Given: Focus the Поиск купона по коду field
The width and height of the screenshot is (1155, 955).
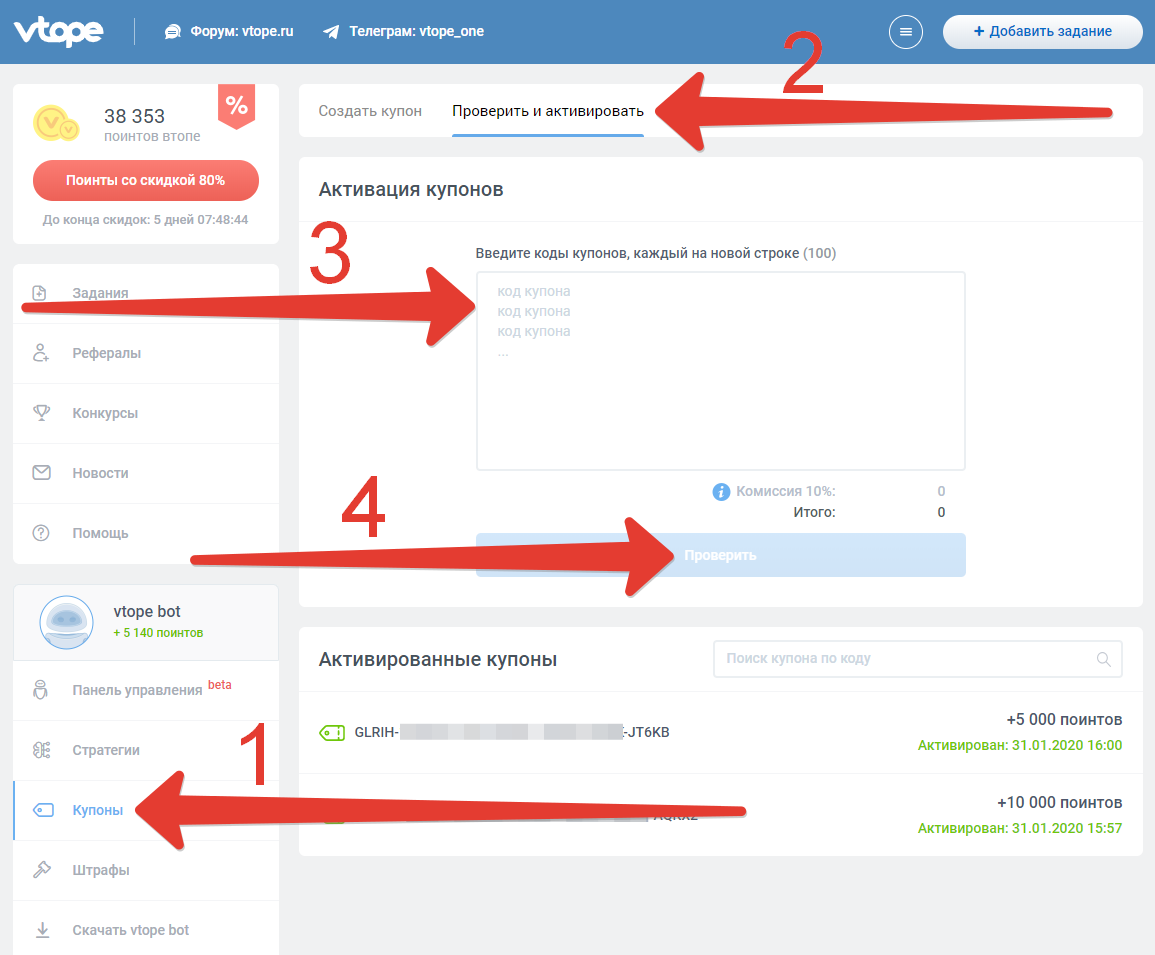Looking at the screenshot, I should point(917,659).
